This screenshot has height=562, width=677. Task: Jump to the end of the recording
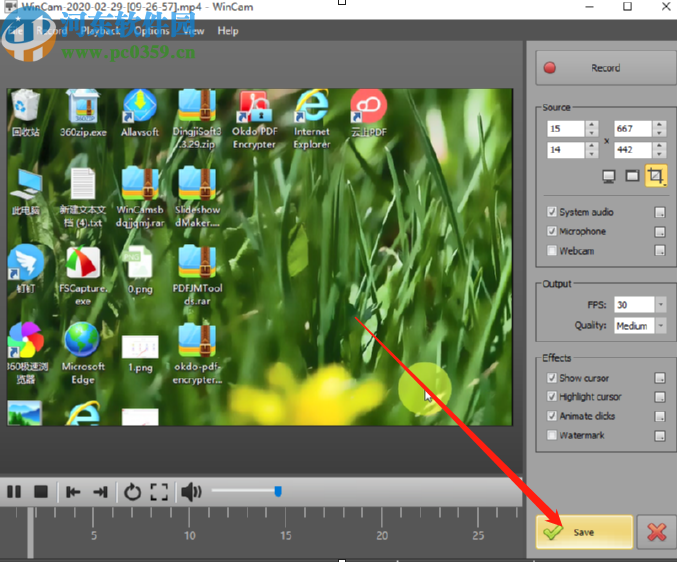click(x=100, y=491)
